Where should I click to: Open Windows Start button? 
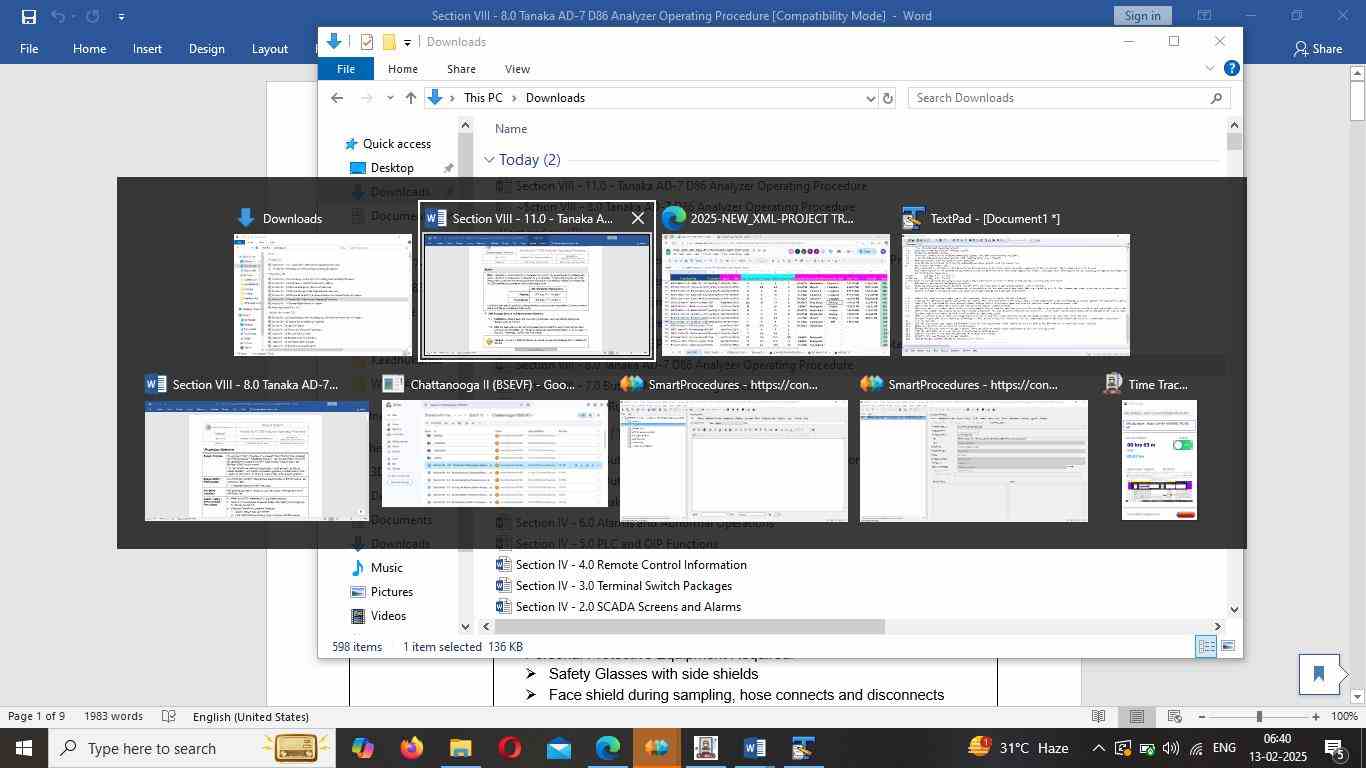(x=23, y=748)
